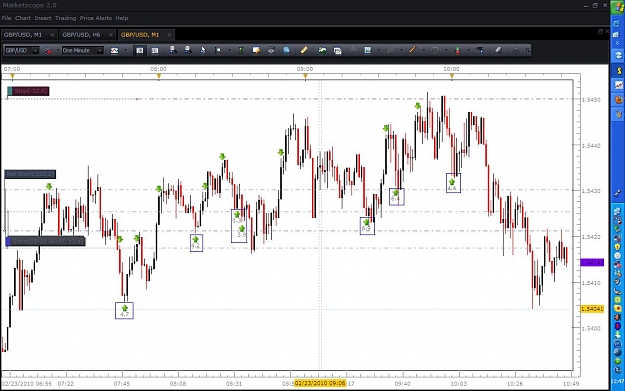625x391 pixels.
Task: Select the eraser tool icon
Action: (498, 50)
